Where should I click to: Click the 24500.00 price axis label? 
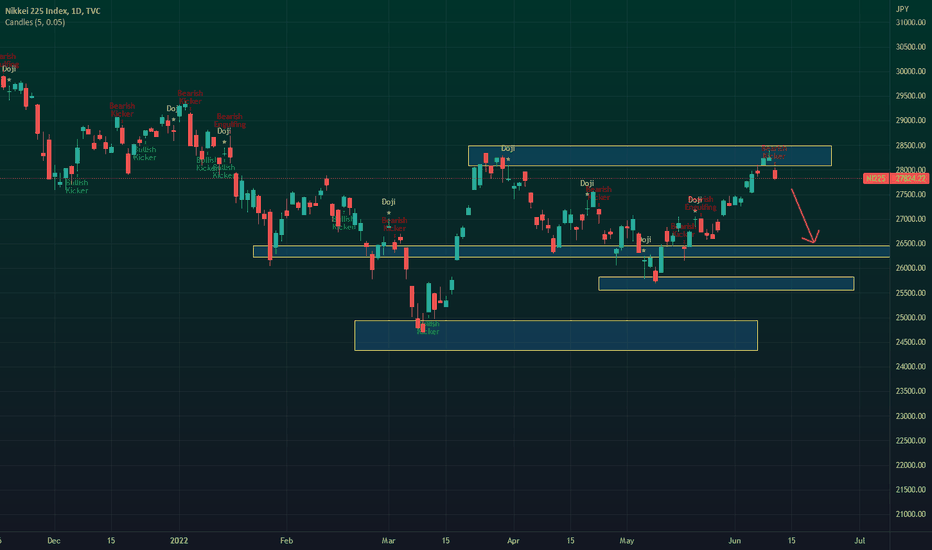911,342
